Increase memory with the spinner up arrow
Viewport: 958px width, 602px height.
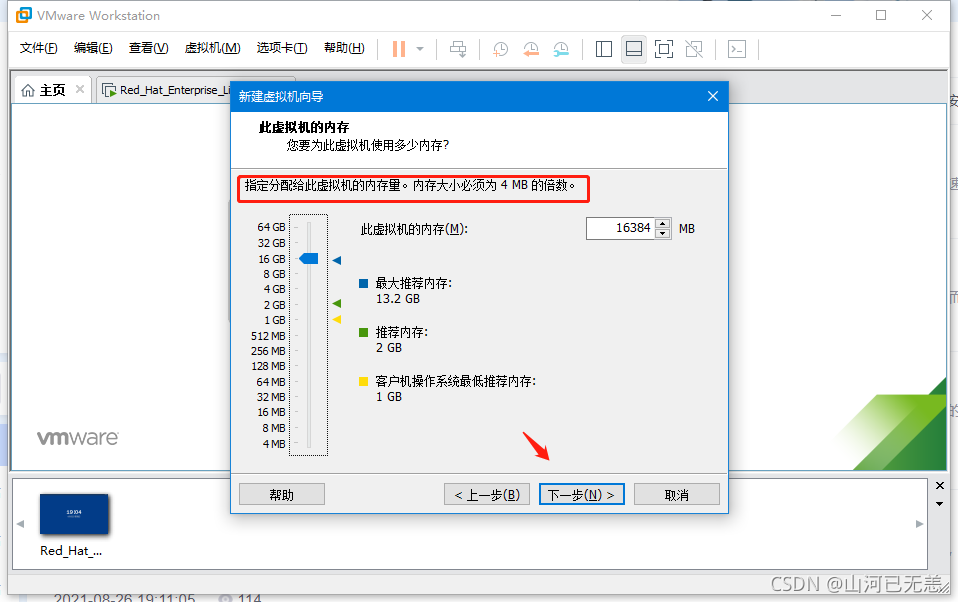(662, 223)
